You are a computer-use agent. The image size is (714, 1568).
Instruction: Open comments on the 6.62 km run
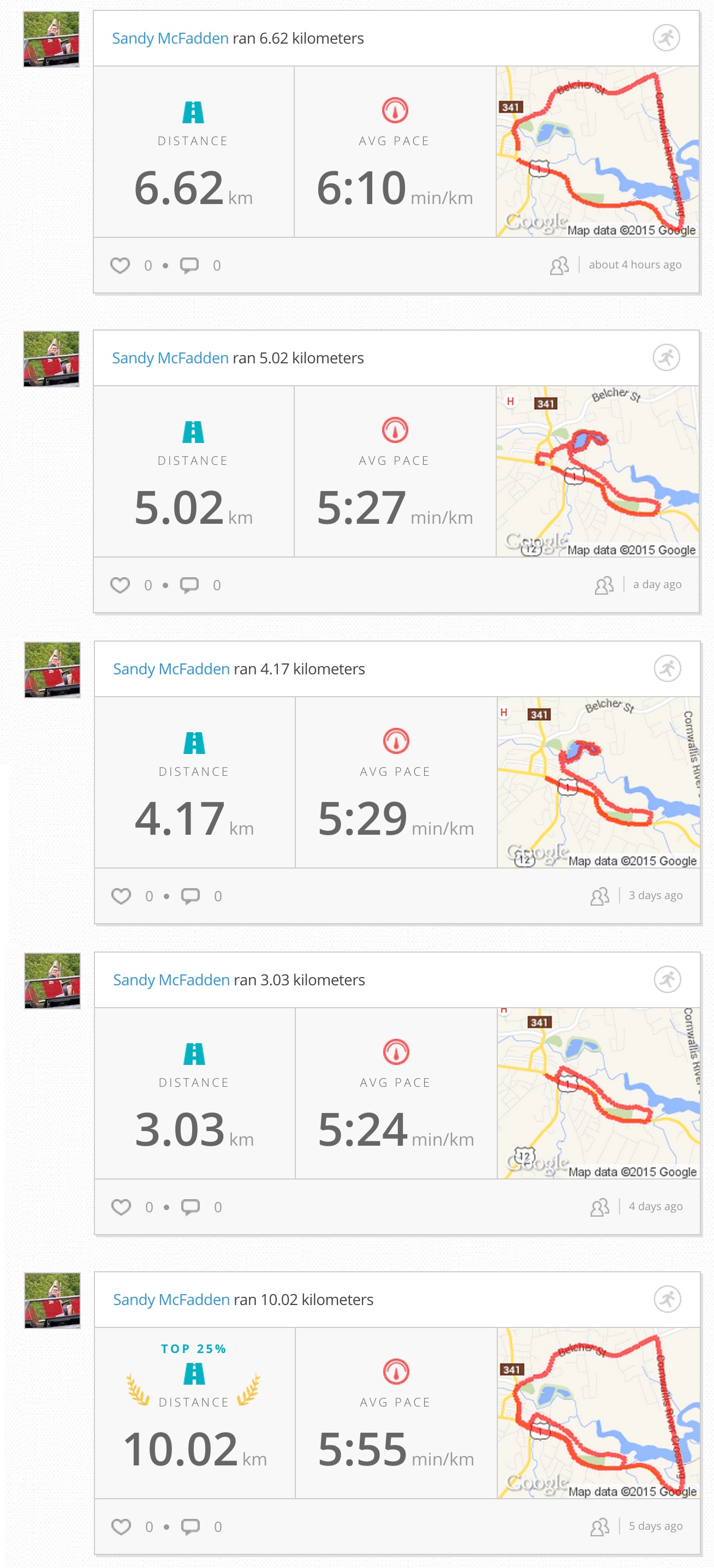pyautogui.click(x=189, y=265)
